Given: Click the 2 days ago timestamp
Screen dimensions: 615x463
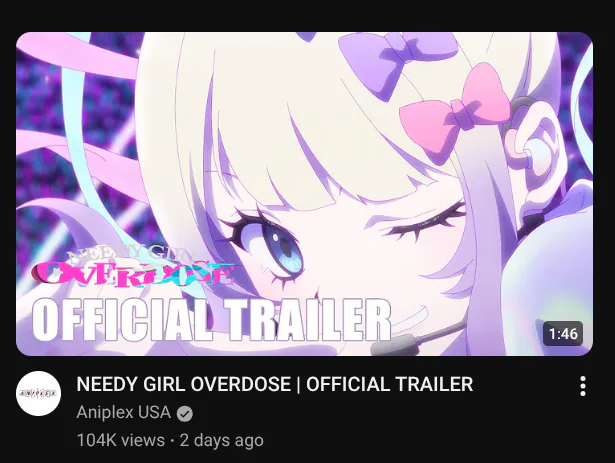Looking at the screenshot, I should [222, 440].
